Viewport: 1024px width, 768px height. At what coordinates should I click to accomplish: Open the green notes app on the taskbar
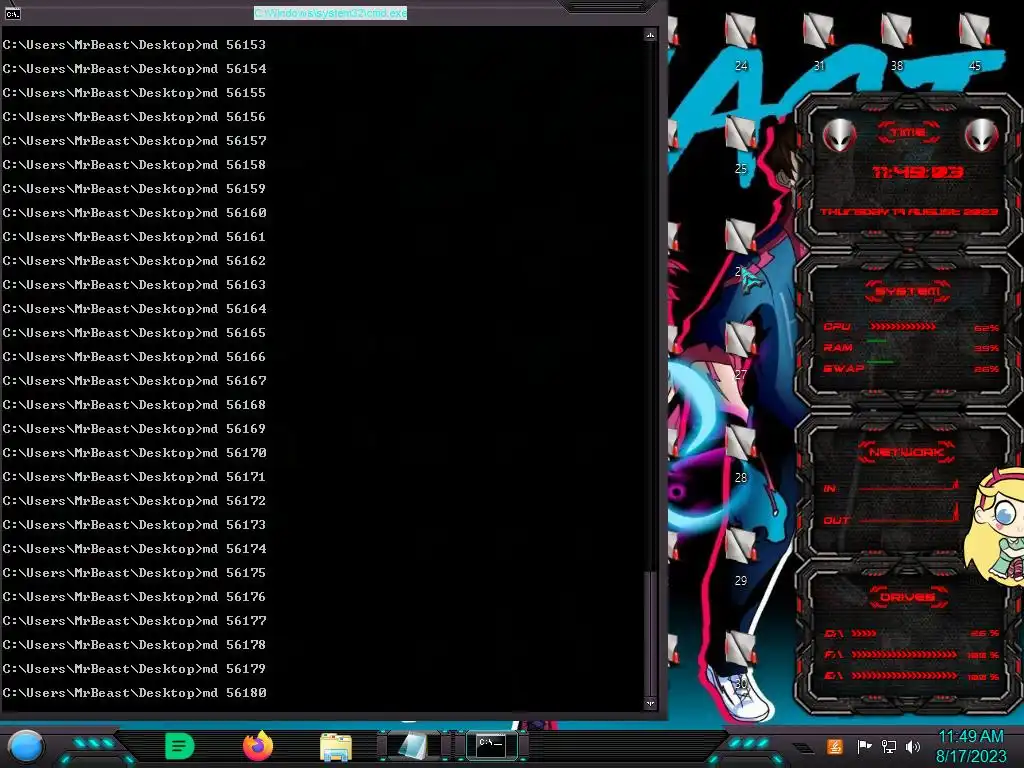tap(180, 746)
